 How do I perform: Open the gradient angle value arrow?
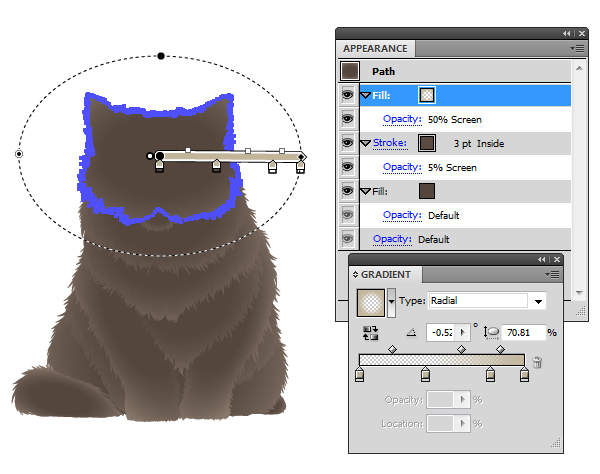click(x=463, y=332)
